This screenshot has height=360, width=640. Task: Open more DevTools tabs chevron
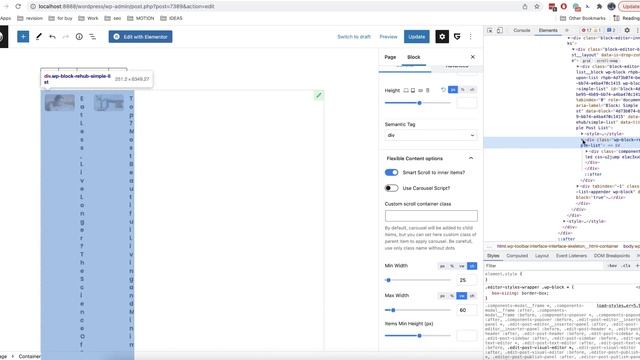pyautogui.click(x=567, y=30)
